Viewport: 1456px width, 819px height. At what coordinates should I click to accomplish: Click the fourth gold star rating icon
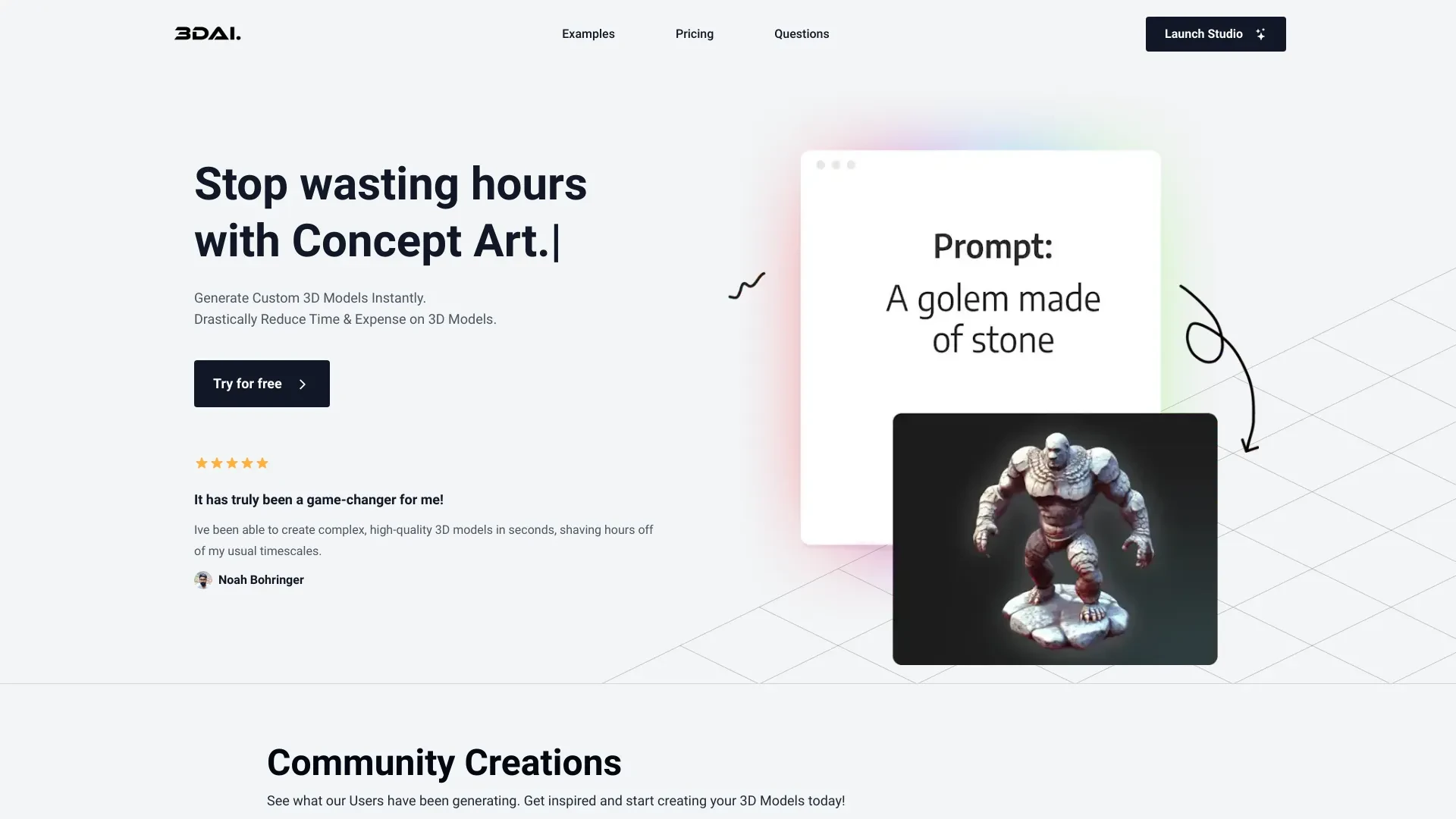246,462
